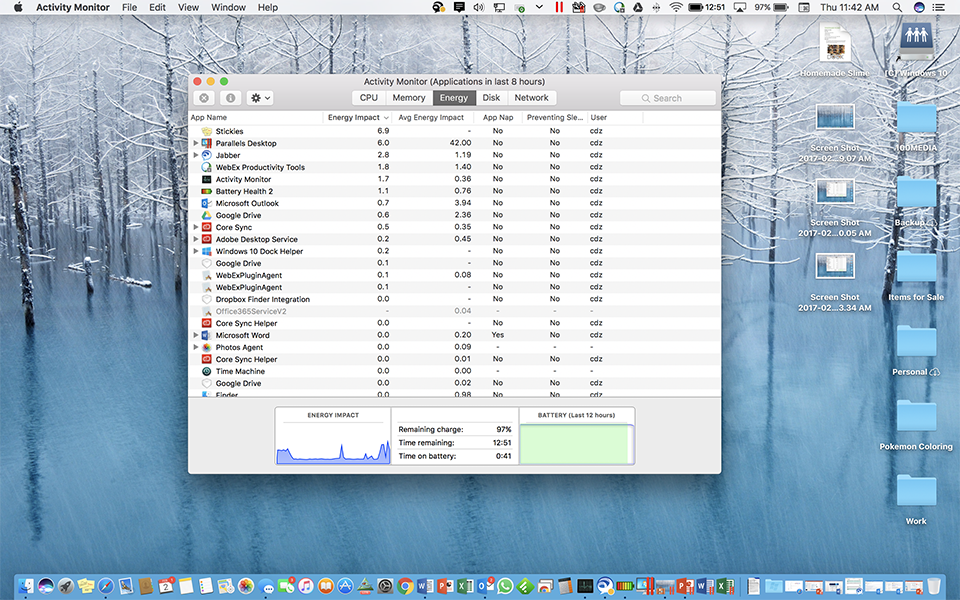
Task: Expand the Adobe Desktop Service row
Action: click(196, 239)
